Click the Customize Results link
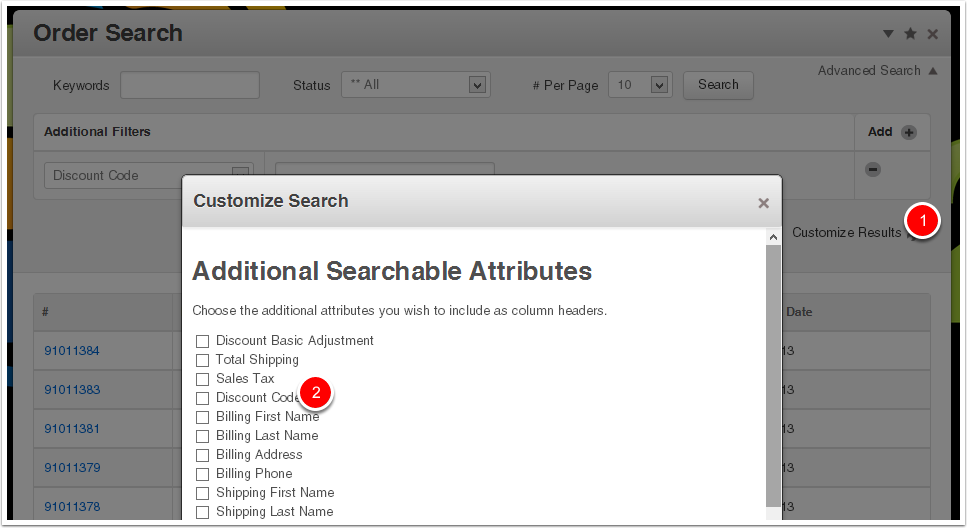 pyautogui.click(x=846, y=232)
